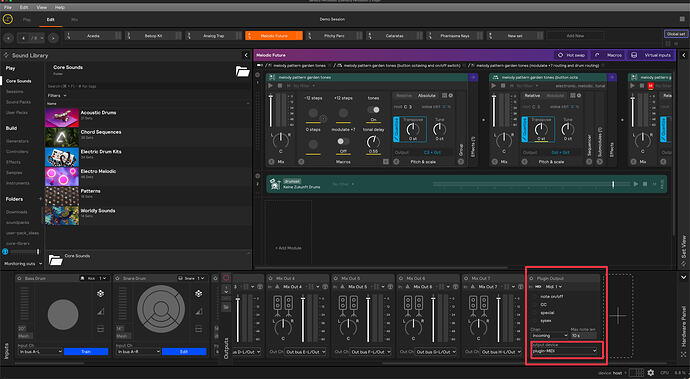
Task: Click previous set arrow button
Action: coord(8,38)
